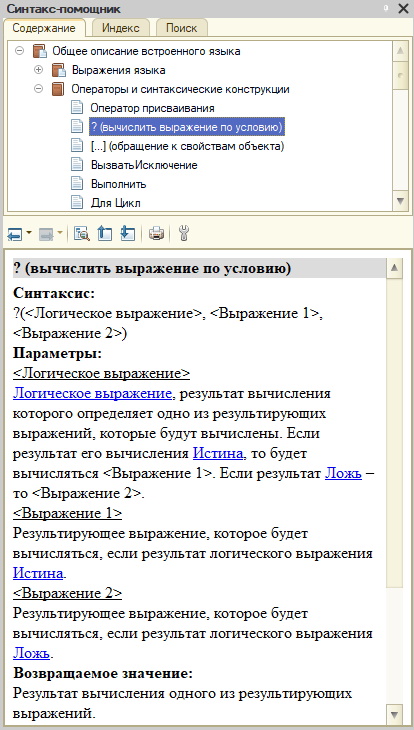Screen dimensions: 414x730
Task: Open the Выполнить topic
Action: coord(118,184)
